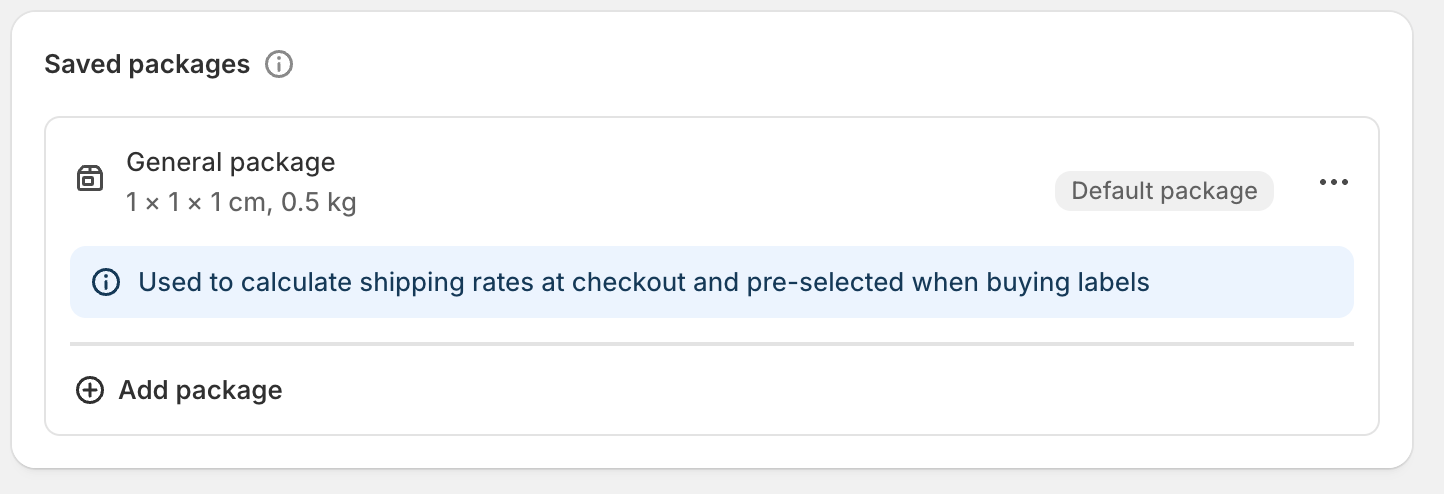Image resolution: width=1444 pixels, height=494 pixels.
Task: Click the info icon beside Saved packages
Action: click(279, 65)
